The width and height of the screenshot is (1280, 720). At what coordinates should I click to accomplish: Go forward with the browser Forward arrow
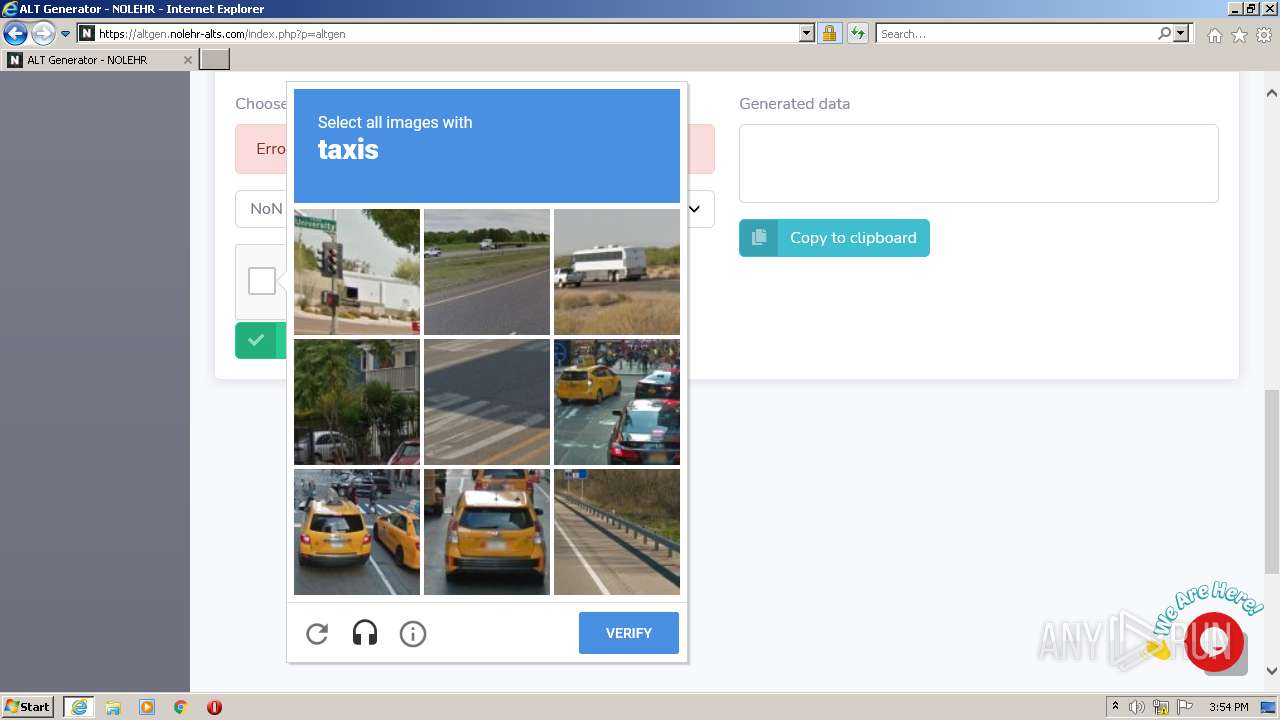pyautogui.click(x=43, y=34)
